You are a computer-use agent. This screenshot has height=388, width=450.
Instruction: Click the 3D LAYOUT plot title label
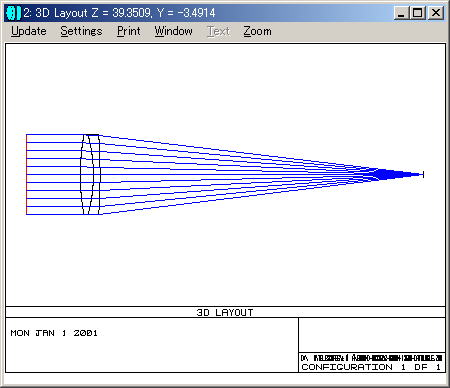[x=225, y=312]
